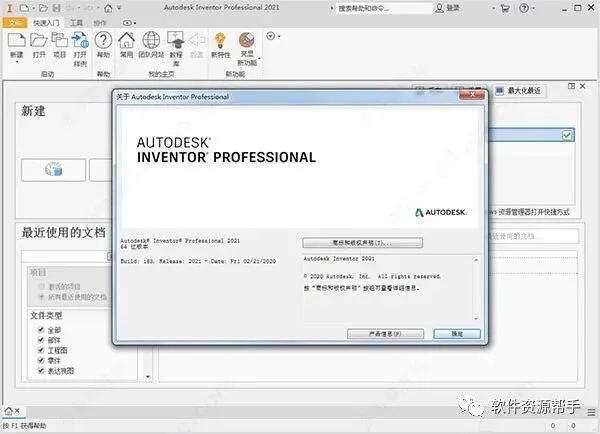Click the quick access New file icon

(x=24, y=8)
